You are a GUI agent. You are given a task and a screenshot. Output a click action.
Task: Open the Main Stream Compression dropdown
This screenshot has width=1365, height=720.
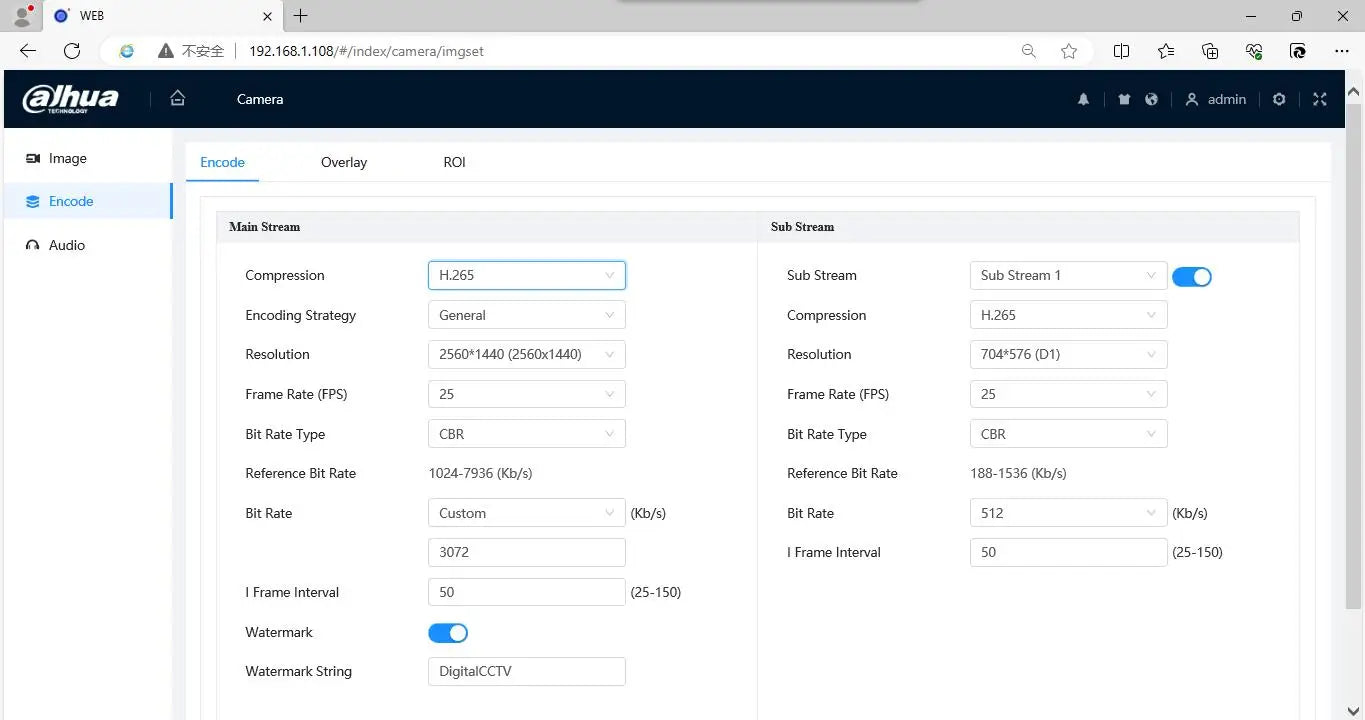point(526,276)
